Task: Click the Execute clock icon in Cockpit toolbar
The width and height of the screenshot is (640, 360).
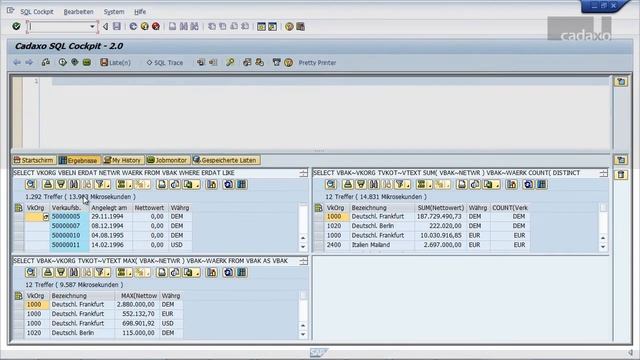Action: pos(62,62)
